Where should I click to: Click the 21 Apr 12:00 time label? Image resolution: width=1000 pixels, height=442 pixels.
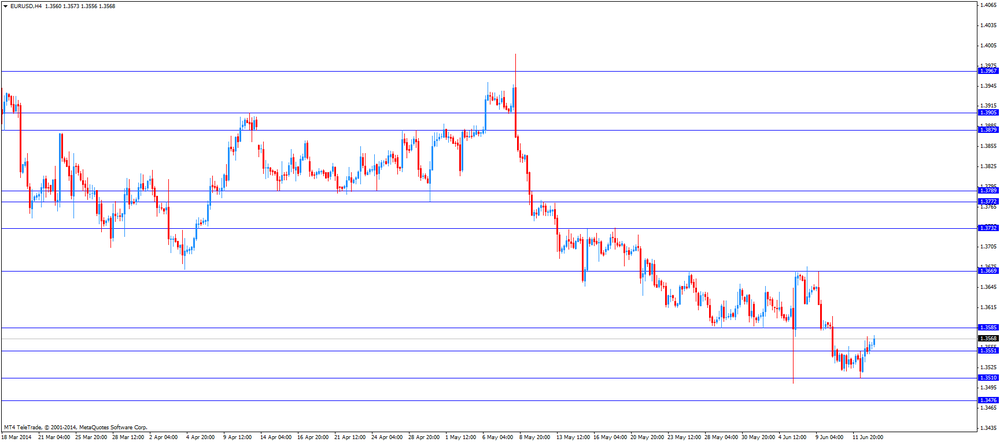349,438
